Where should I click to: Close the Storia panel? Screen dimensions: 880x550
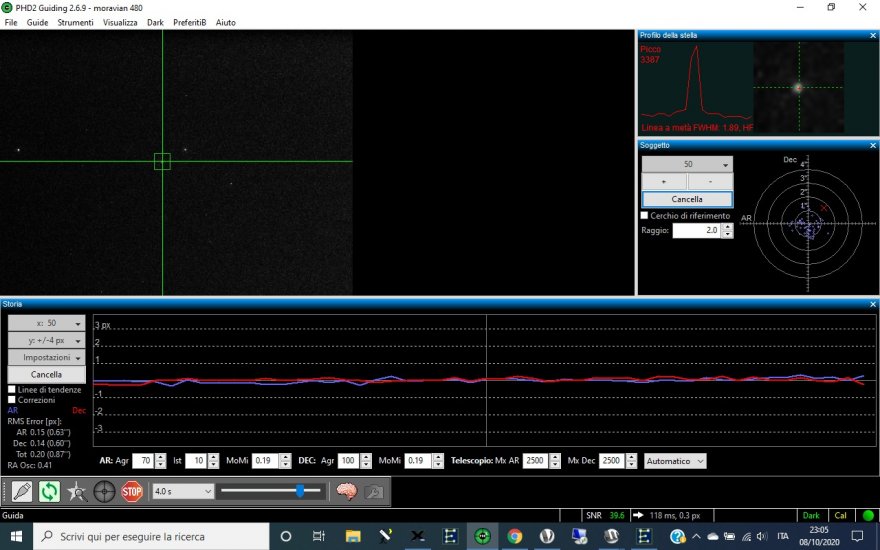click(x=873, y=304)
